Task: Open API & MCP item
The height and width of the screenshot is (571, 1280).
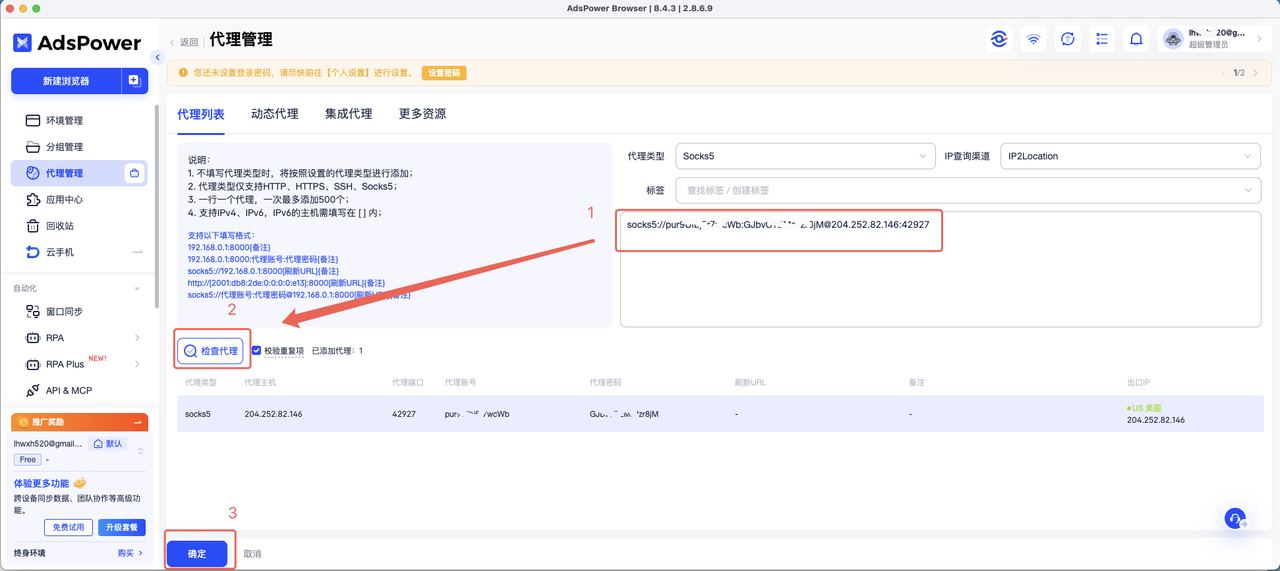Action: point(68,390)
